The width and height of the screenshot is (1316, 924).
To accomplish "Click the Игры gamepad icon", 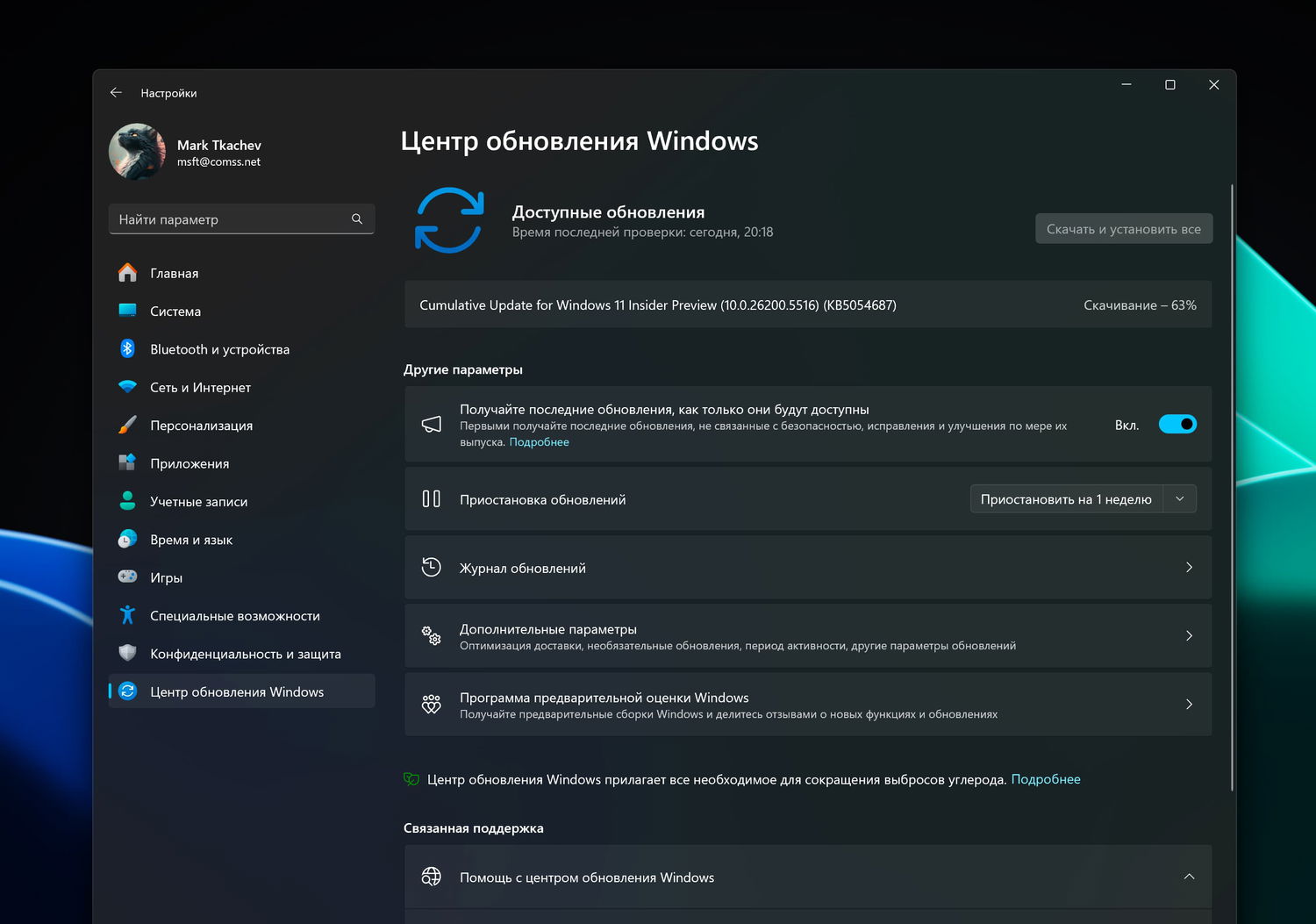I will [x=127, y=577].
